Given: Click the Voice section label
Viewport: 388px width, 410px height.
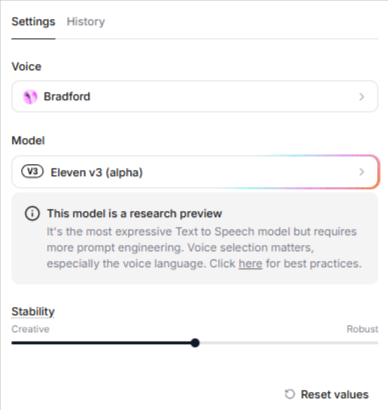Looking at the screenshot, I should click(x=26, y=67).
